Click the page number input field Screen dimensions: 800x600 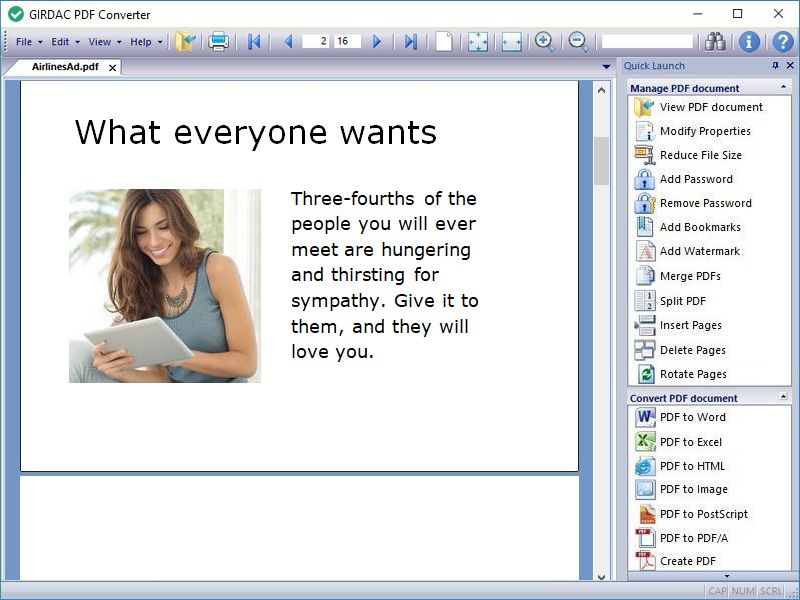click(x=315, y=41)
